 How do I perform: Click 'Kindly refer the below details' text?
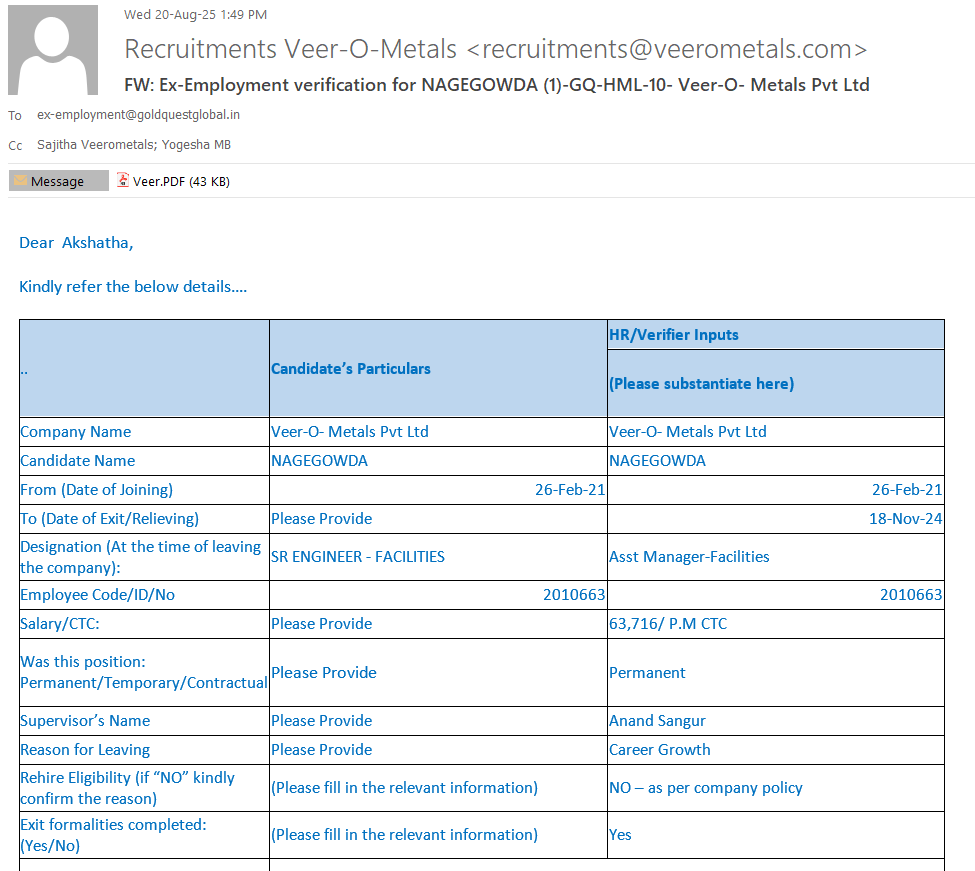point(133,287)
